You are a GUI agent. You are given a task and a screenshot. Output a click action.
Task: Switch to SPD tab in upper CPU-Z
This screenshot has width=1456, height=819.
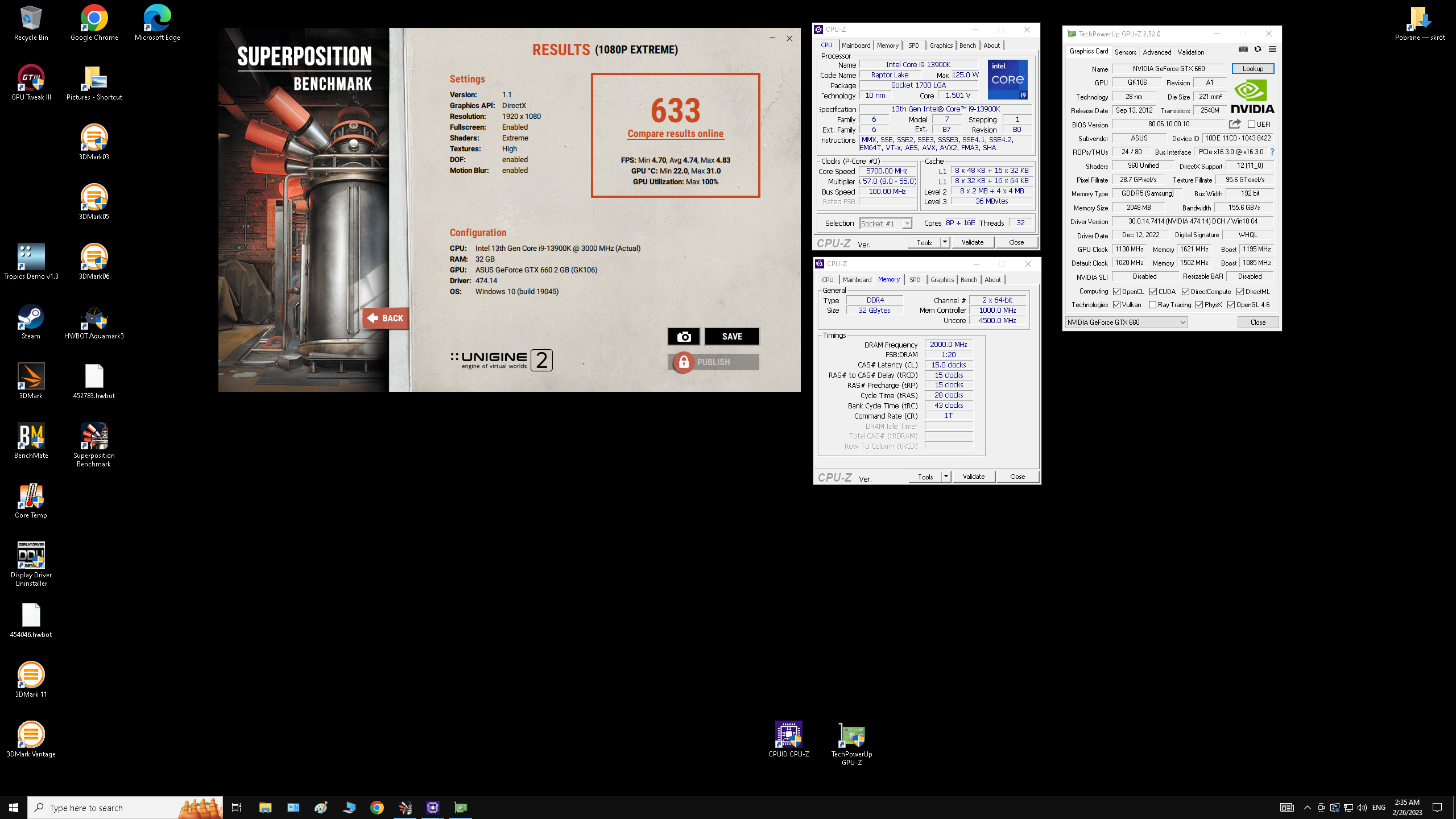pyautogui.click(x=913, y=45)
